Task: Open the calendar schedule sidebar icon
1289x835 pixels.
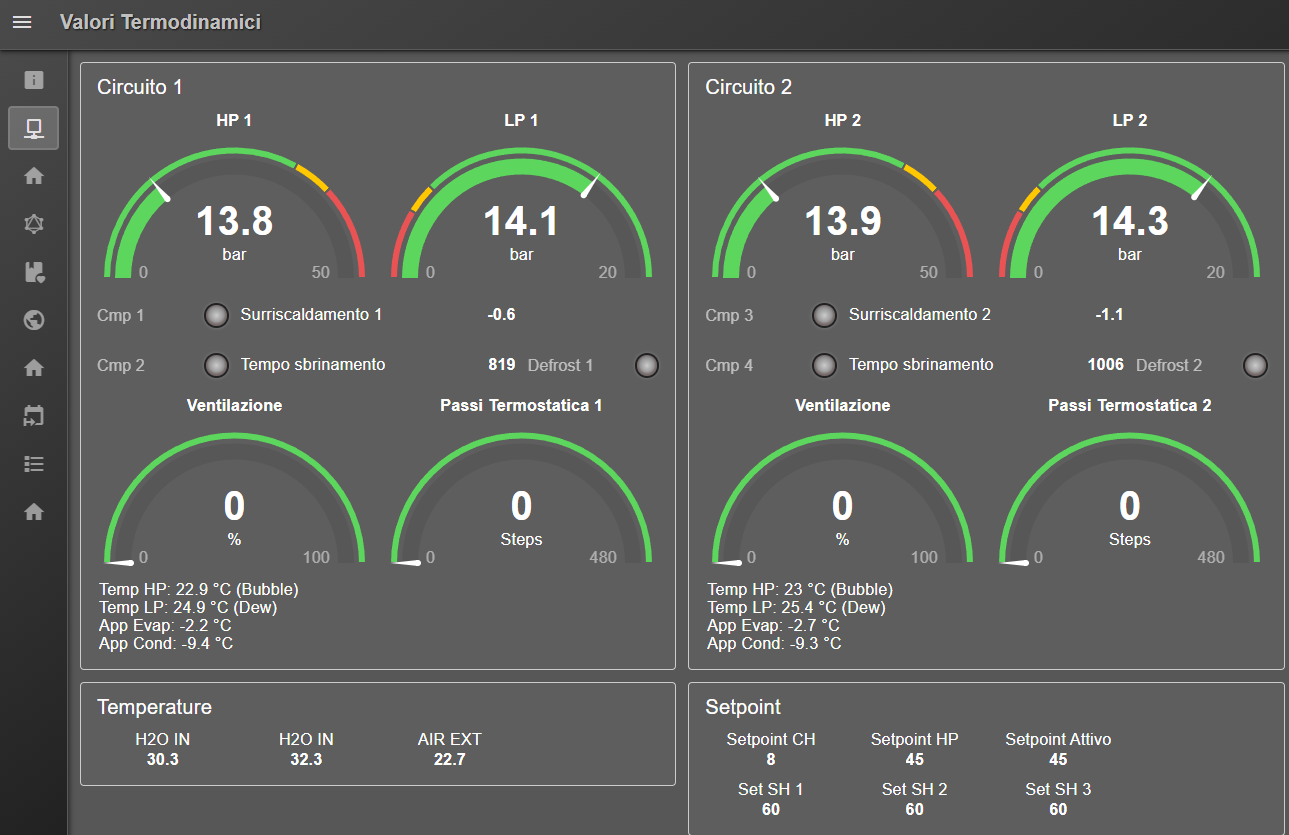Action: coord(34,416)
